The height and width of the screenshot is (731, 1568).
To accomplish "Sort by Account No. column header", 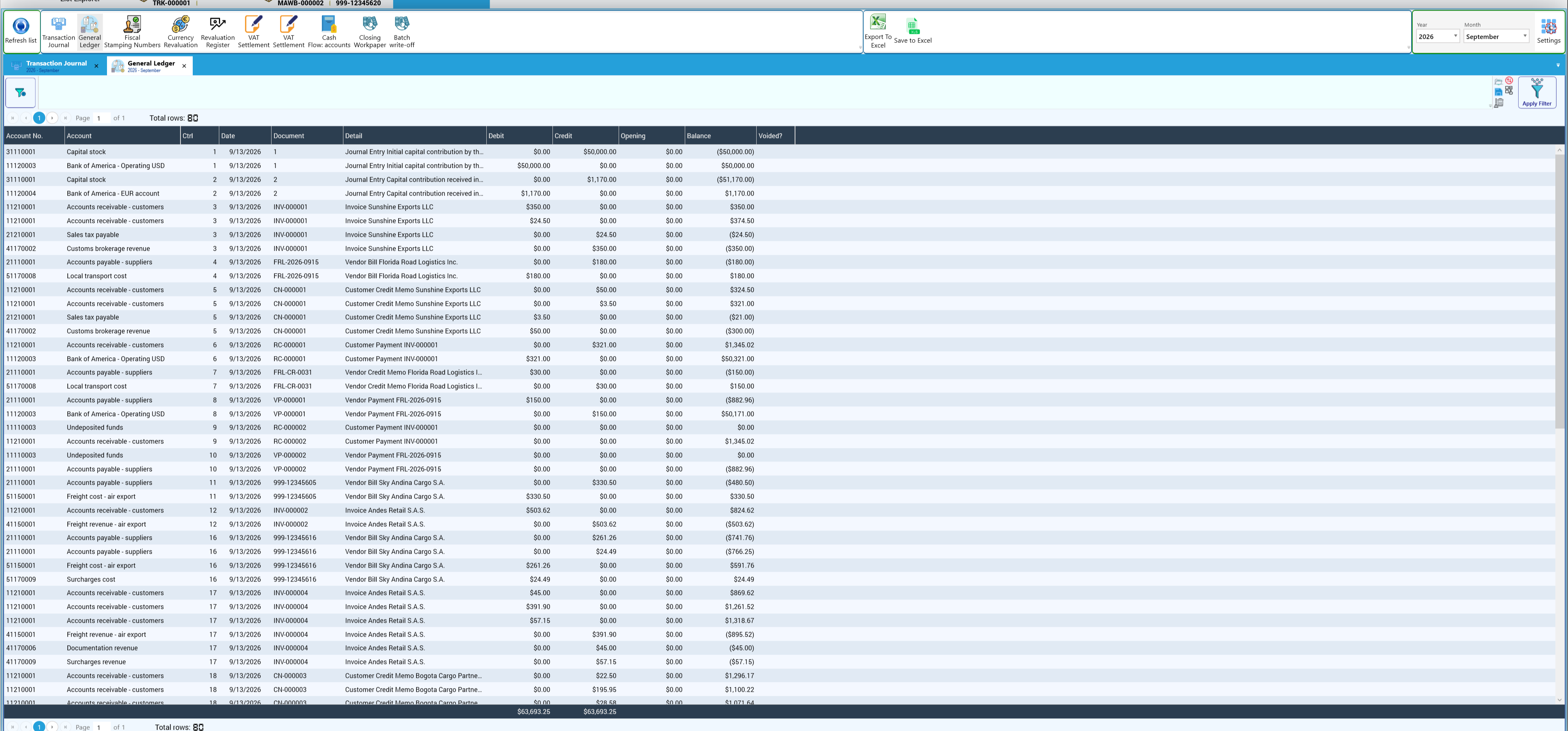I will coord(33,136).
